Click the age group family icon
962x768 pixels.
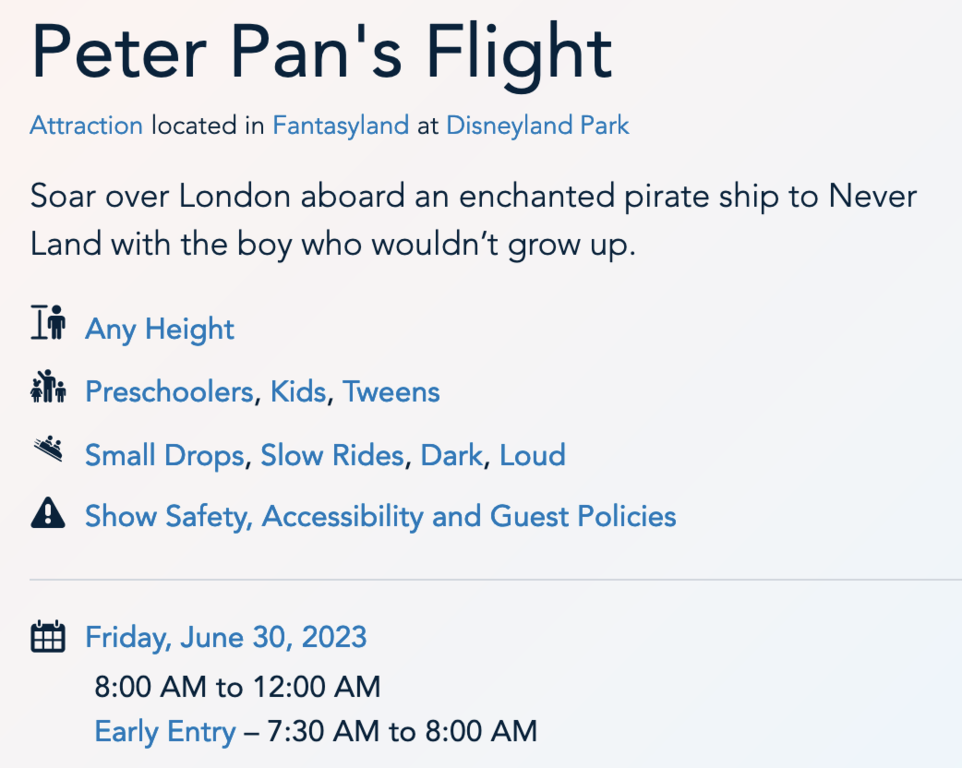(x=48, y=387)
